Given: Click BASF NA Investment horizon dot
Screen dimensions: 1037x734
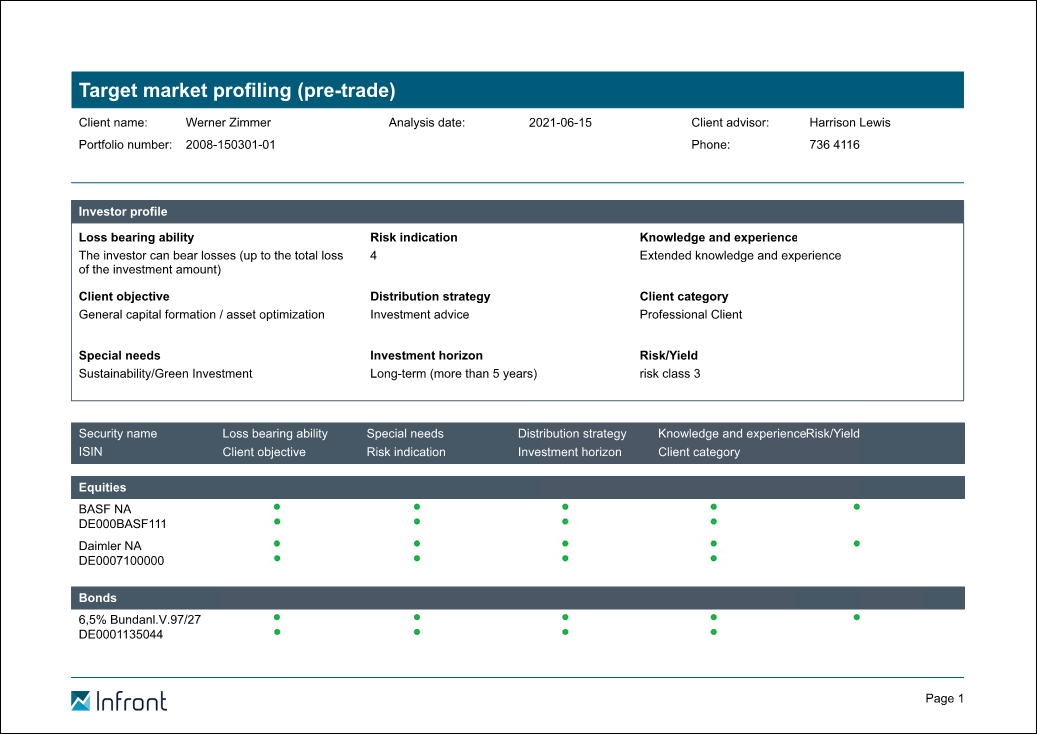Looking at the screenshot, I should pyautogui.click(x=565, y=522).
